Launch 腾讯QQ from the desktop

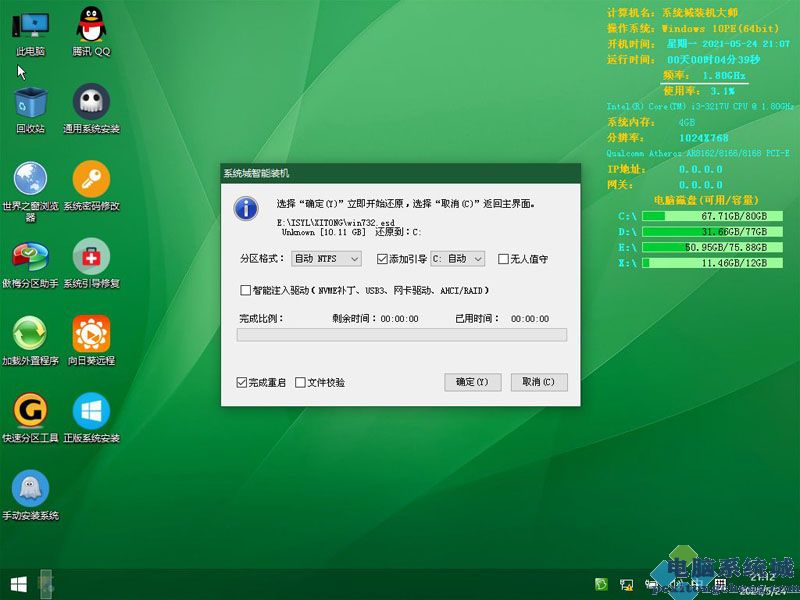91,31
